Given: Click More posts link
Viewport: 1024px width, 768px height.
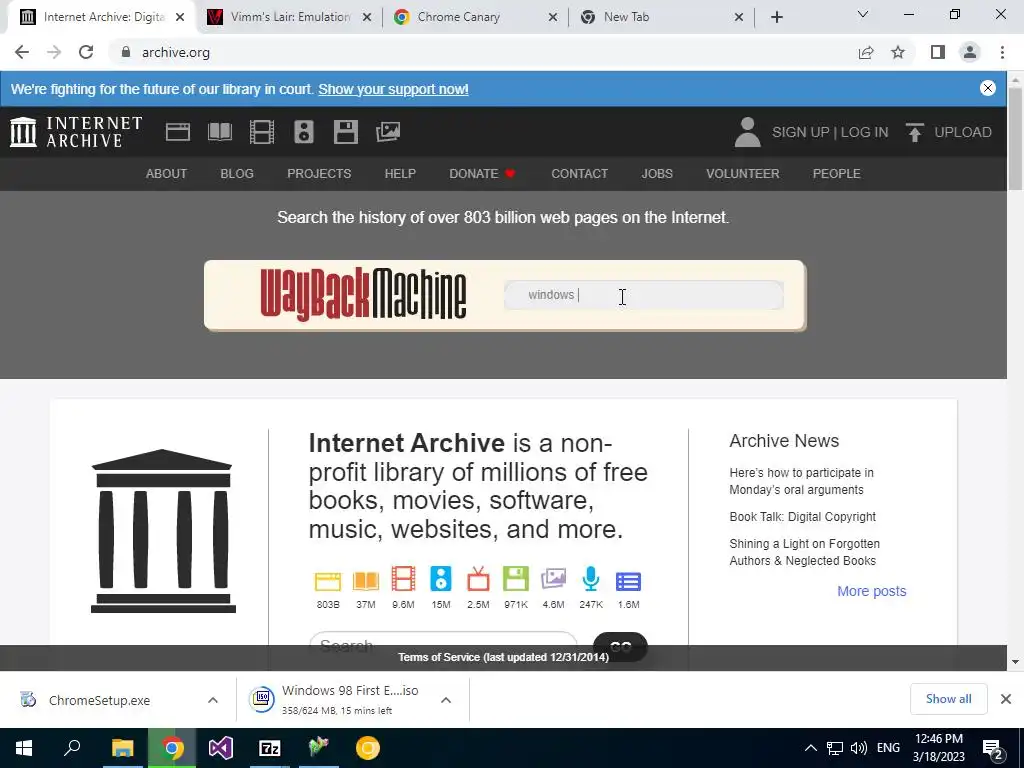Looking at the screenshot, I should pos(871,591).
